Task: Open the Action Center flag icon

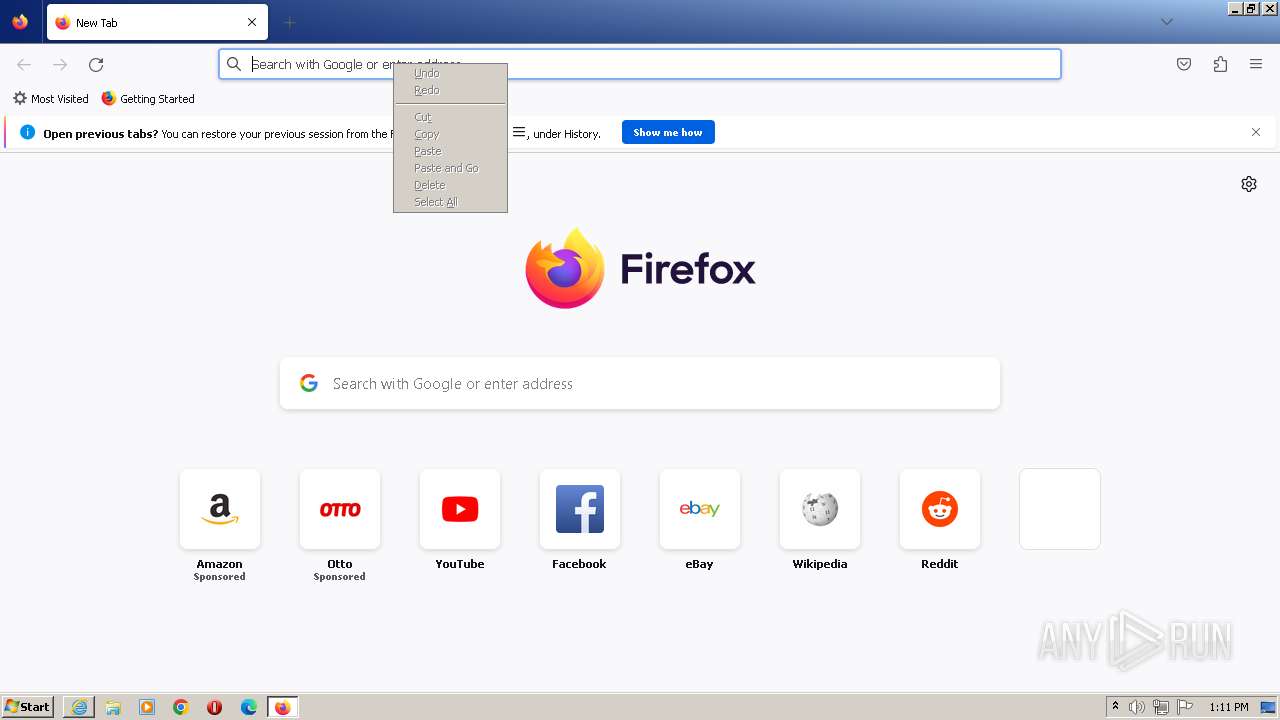Action: [1185, 707]
